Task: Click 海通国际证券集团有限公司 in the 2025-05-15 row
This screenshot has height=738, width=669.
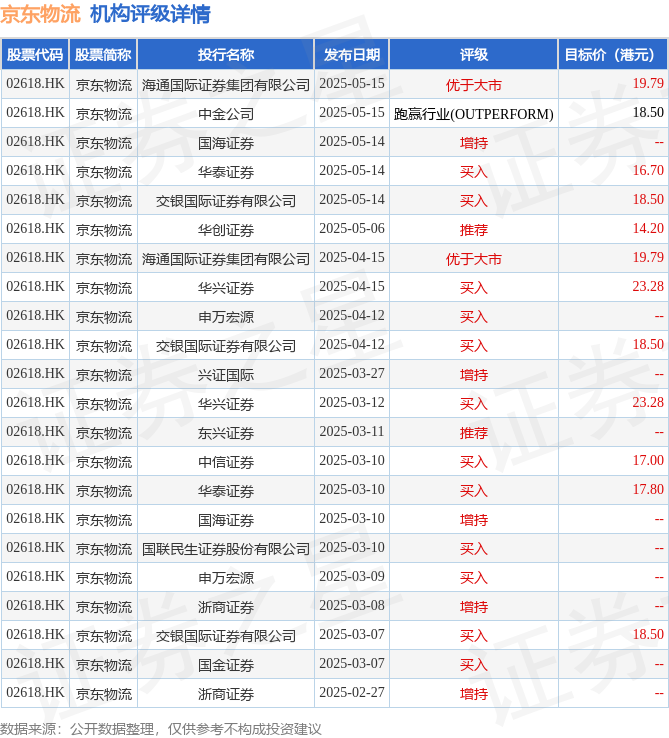Action: (226, 85)
